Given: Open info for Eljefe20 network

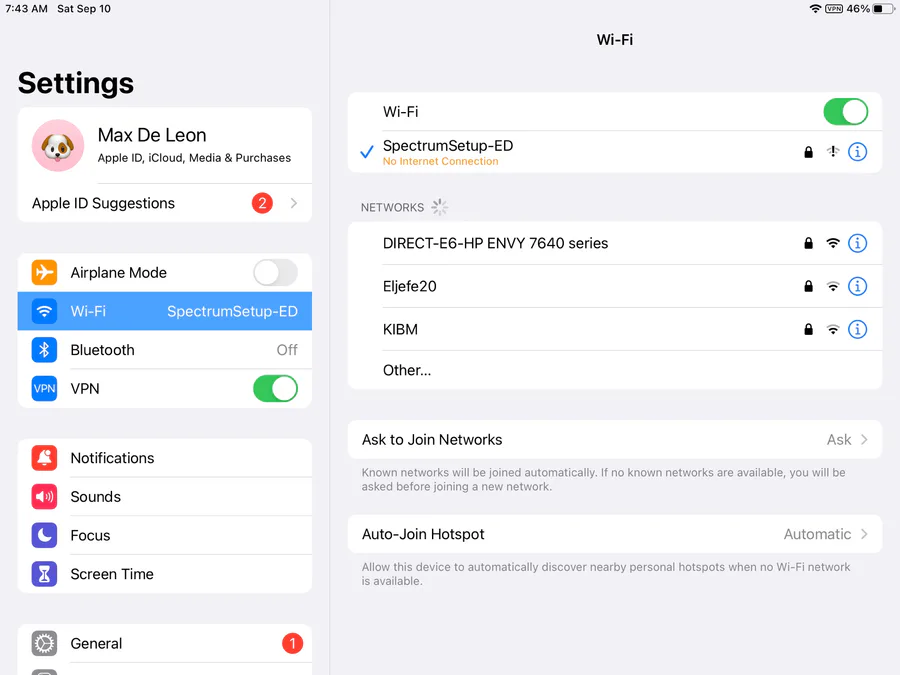Looking at the screenshot, I should pos(857,286).
